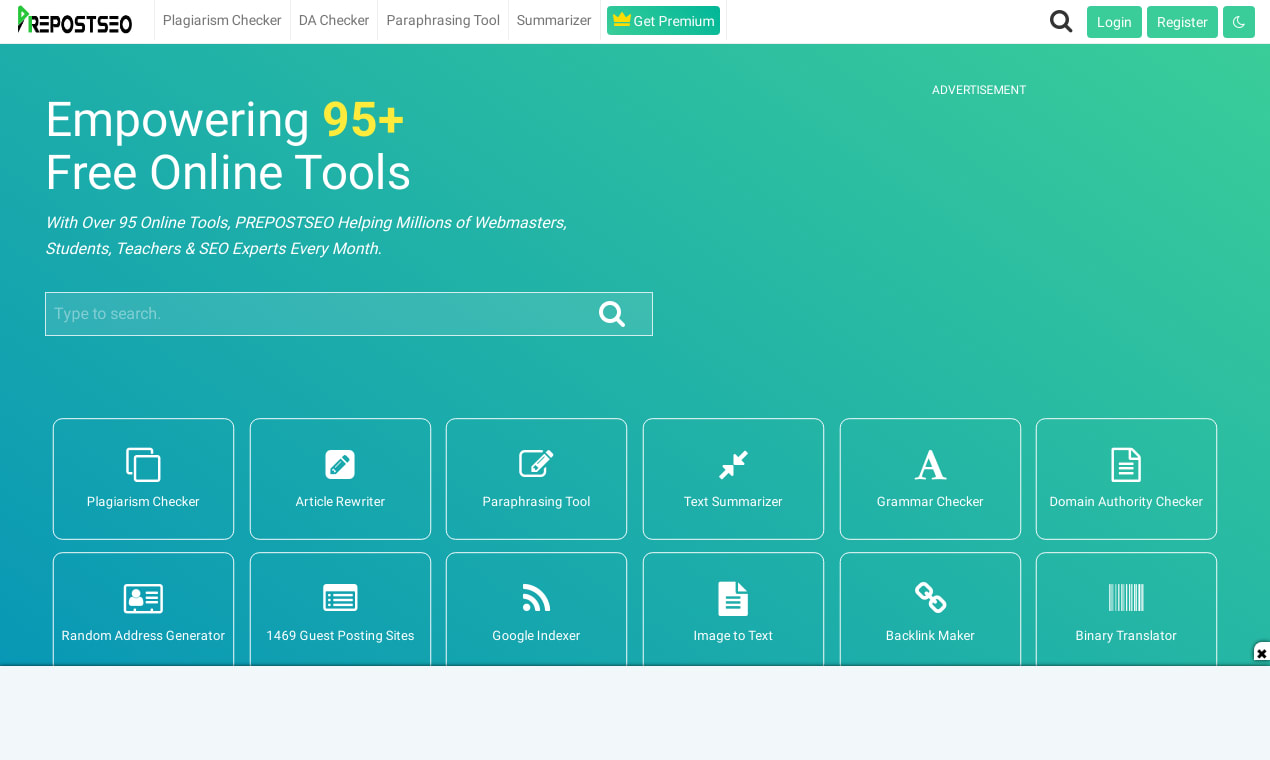The height and width of the screenshot is (760, 1270).
Task: Click the 'ADVERTISEMENT' label text
Action: (x=979, y=90)
